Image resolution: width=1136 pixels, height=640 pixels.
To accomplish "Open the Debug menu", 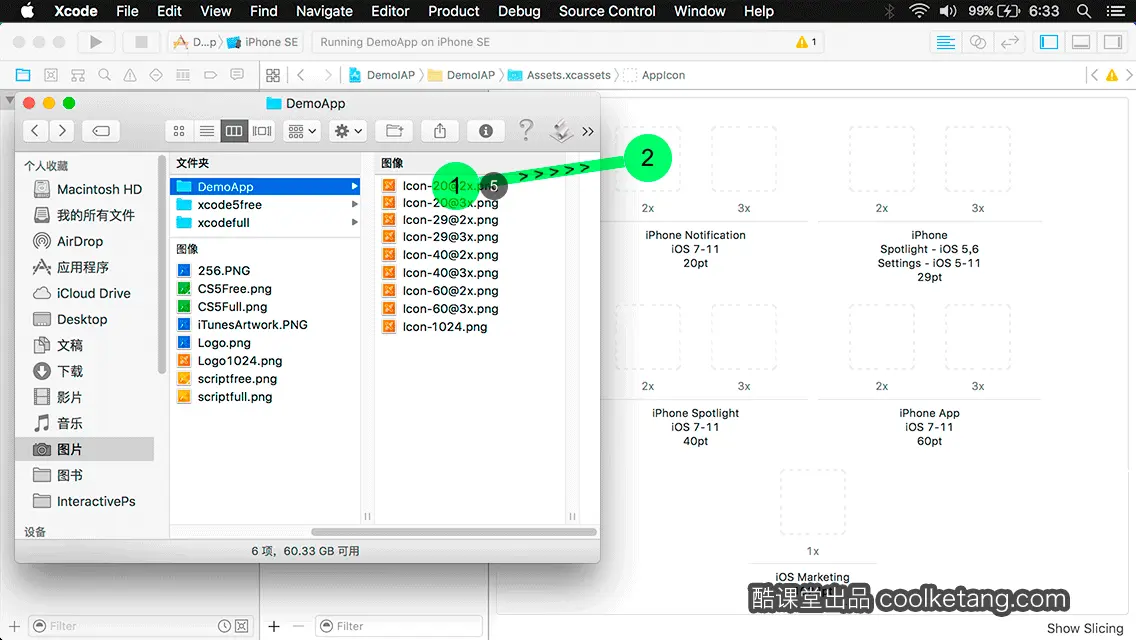I will pos(519,11).
